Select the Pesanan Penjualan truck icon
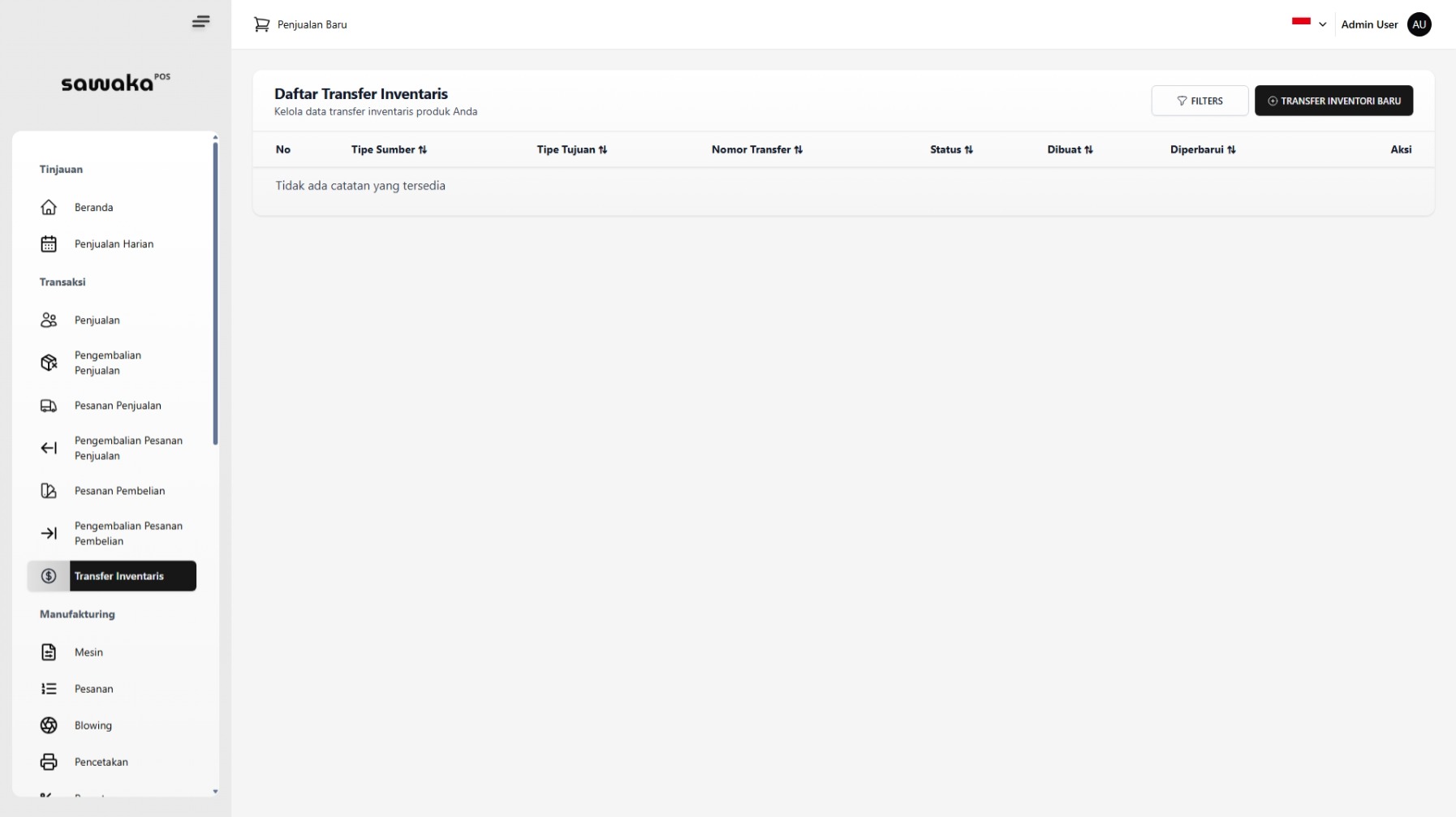The width and height of the screenshot is (1456, 817). click(49, 406)
